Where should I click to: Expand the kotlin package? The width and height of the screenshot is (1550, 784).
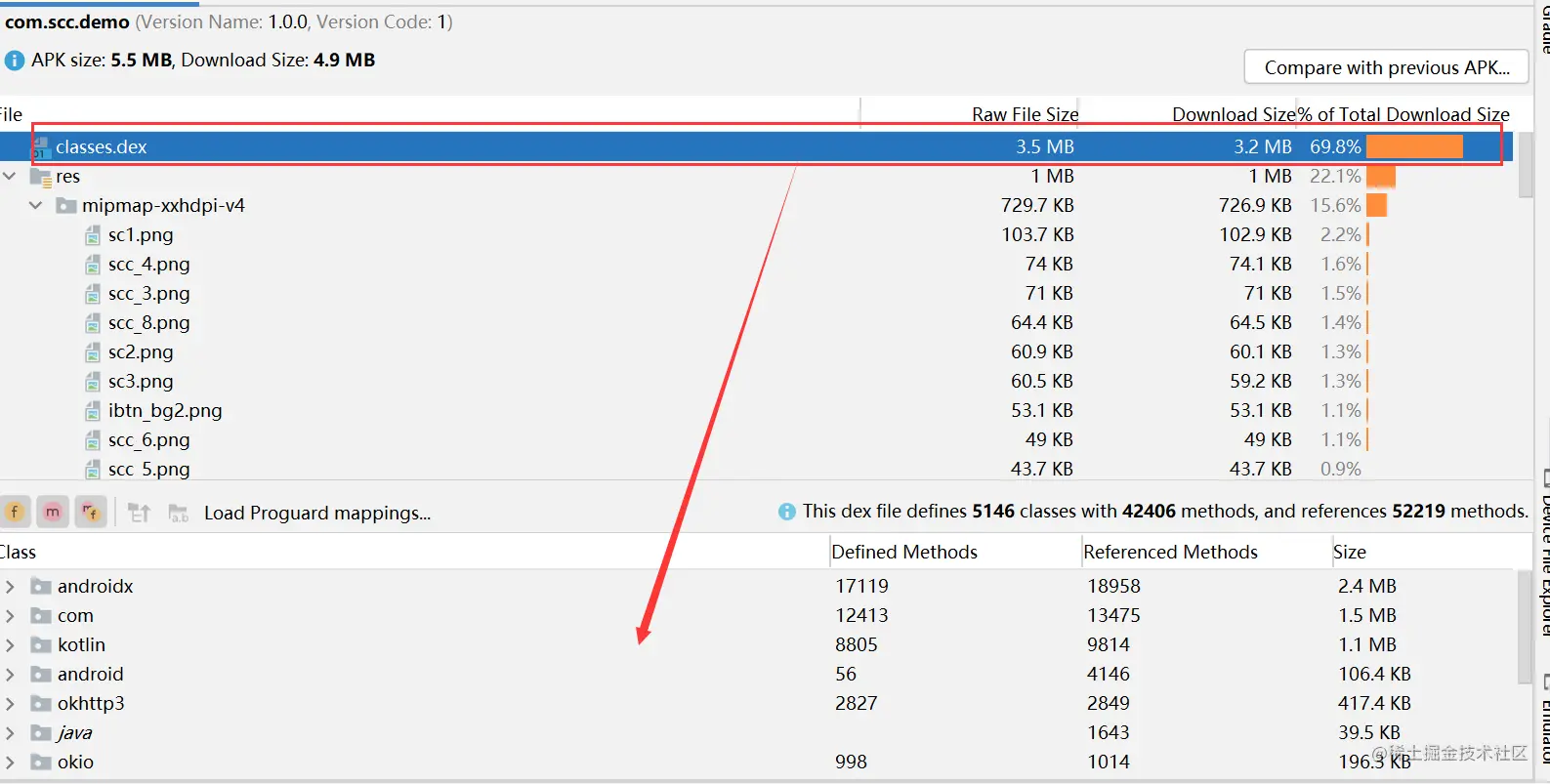(x=10, y=645)
